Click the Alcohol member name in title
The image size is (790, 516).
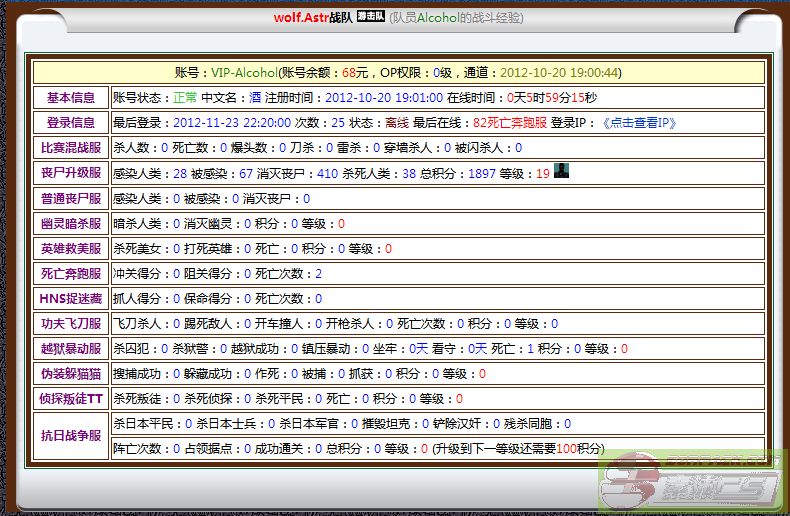tap(438, 18)
